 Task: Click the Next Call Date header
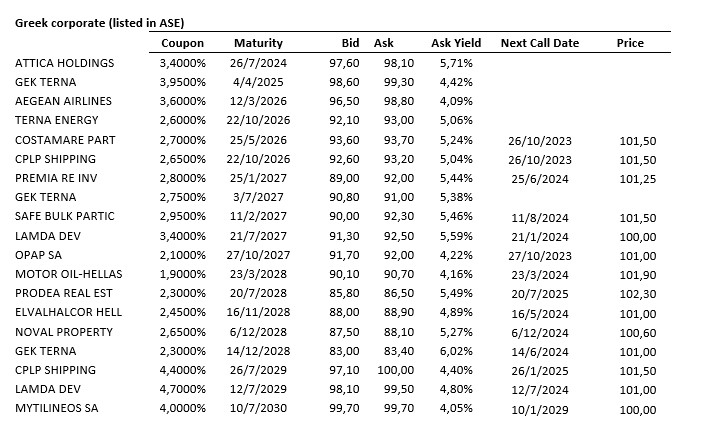pyautogui.click(x=539, y=44)
